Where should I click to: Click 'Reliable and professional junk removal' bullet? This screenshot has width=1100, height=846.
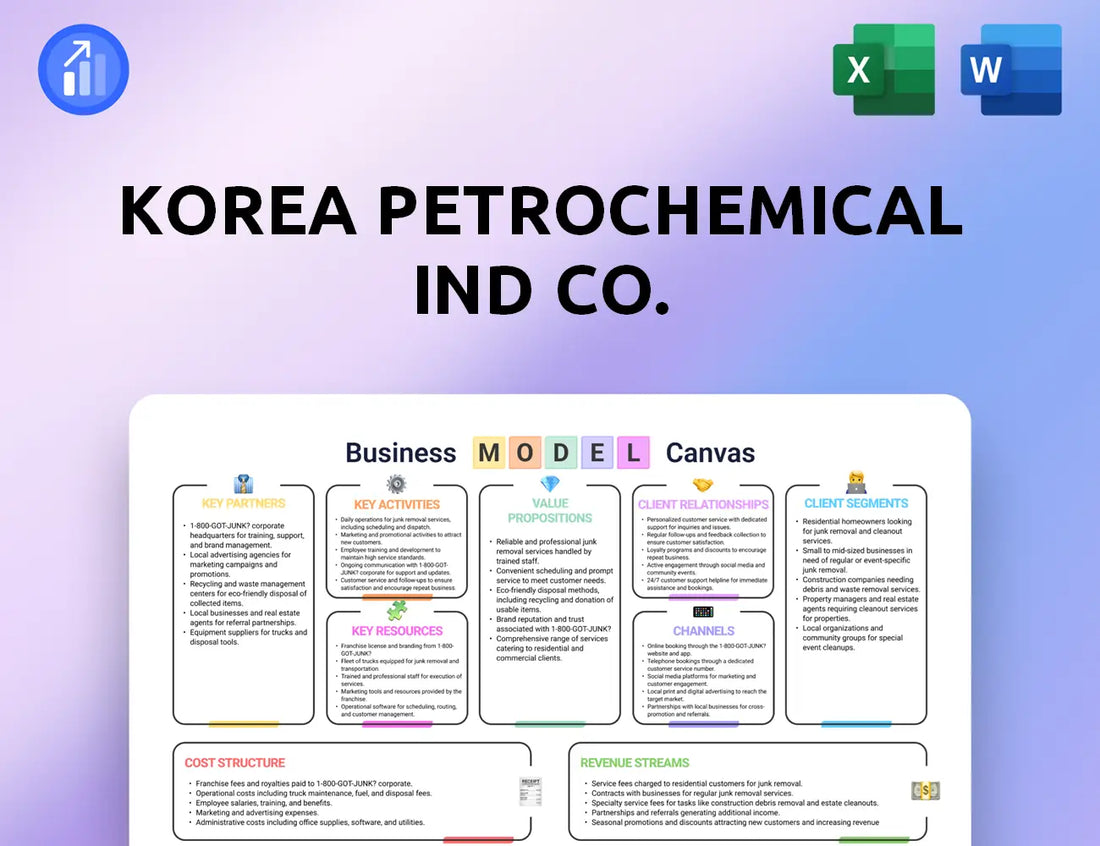[x=546, y=551]
